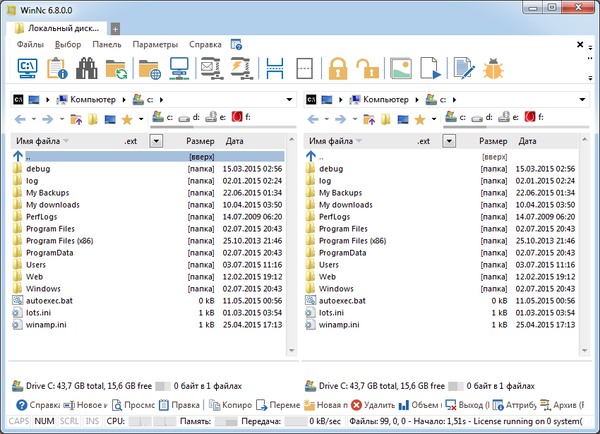600x434 pixels.
Task: Toggle the NUM indicator in status bar
Action: tap(44, 422)
